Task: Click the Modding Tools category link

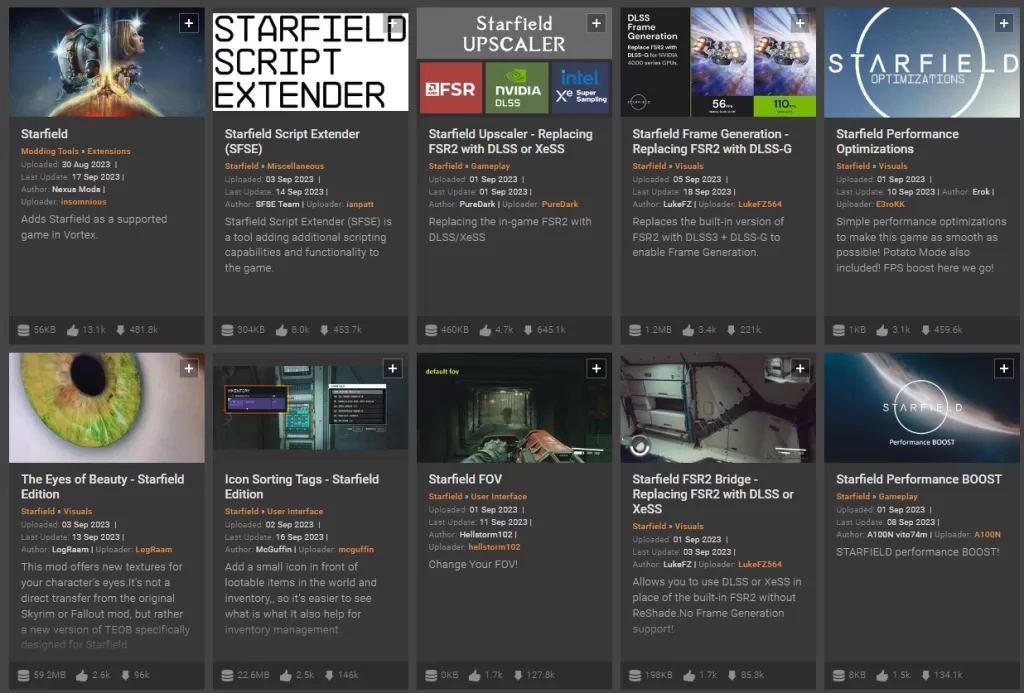Action: point(50,151)
